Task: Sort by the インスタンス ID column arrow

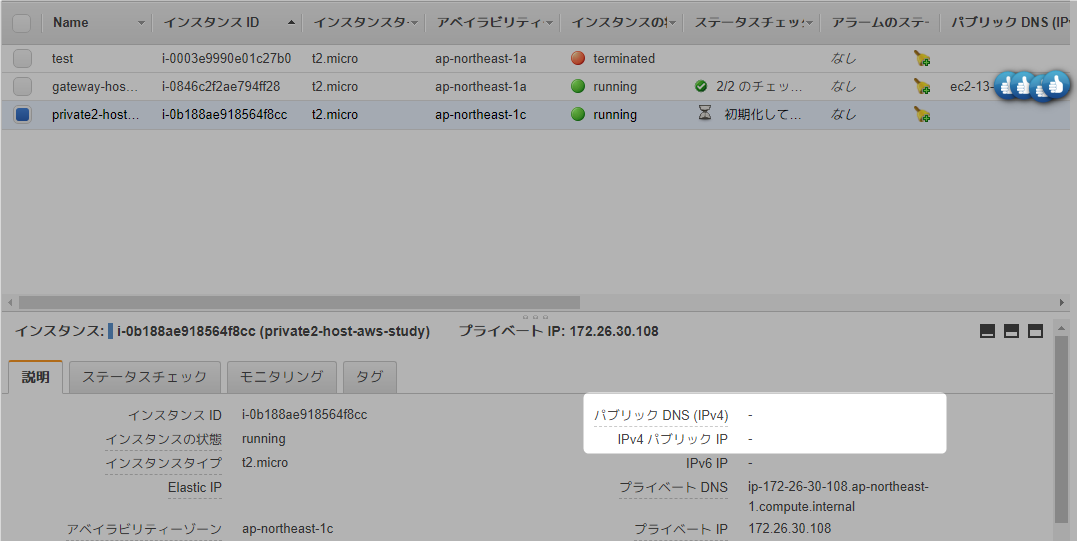Action: point(291,23)
